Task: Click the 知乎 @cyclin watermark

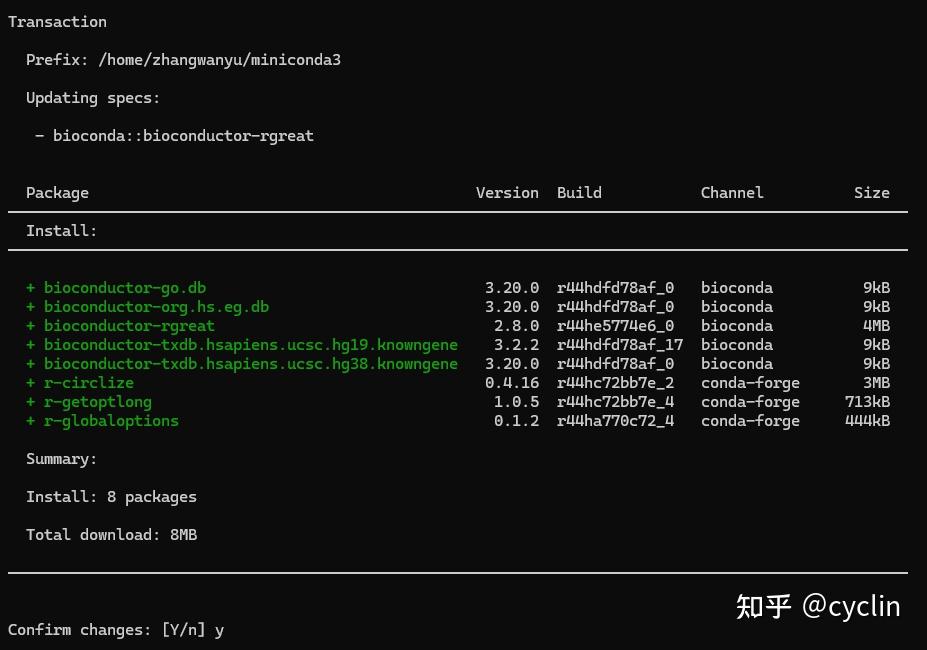Action: [817, 606]
